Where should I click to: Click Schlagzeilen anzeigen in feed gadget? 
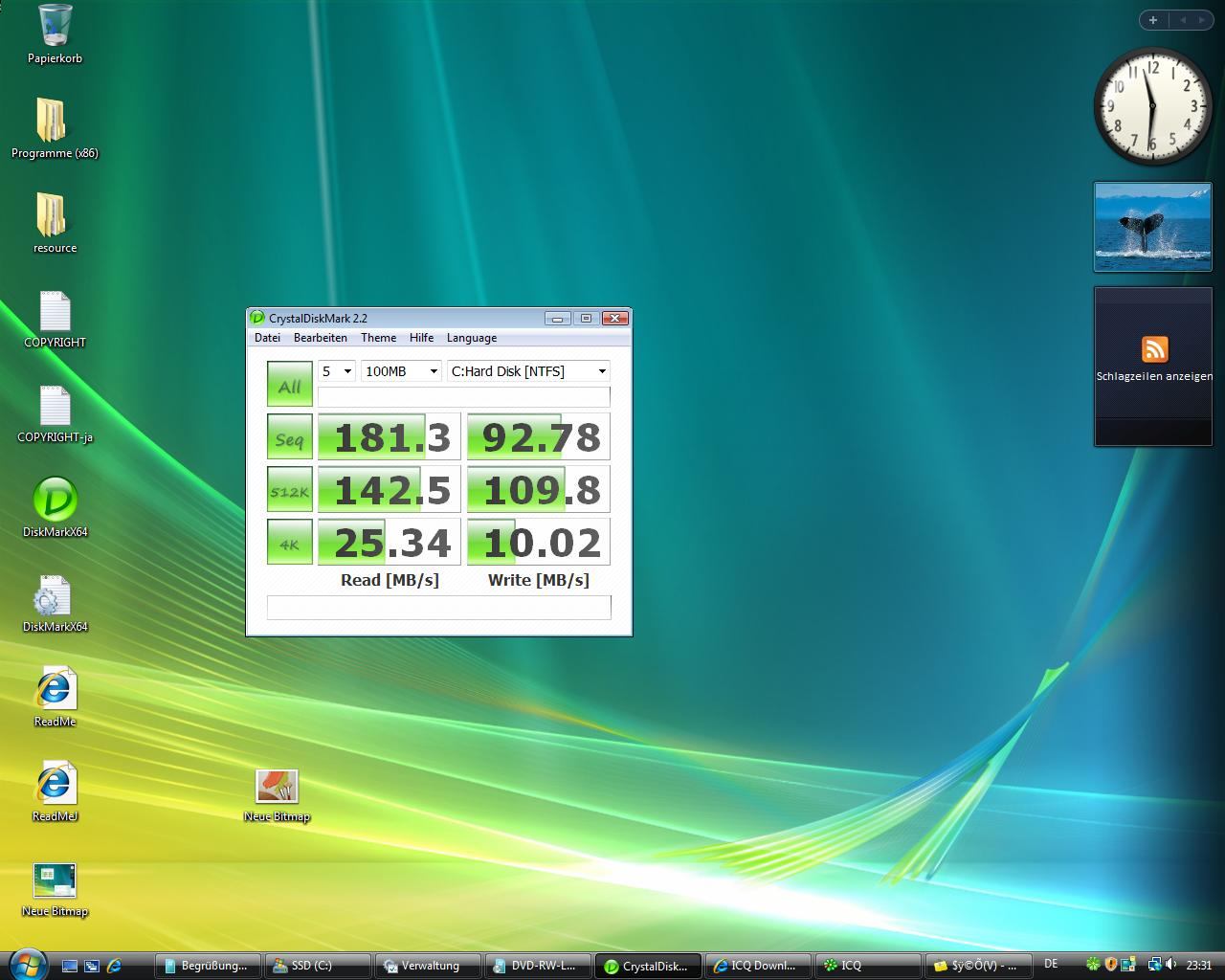click(x=1154, y=376)
